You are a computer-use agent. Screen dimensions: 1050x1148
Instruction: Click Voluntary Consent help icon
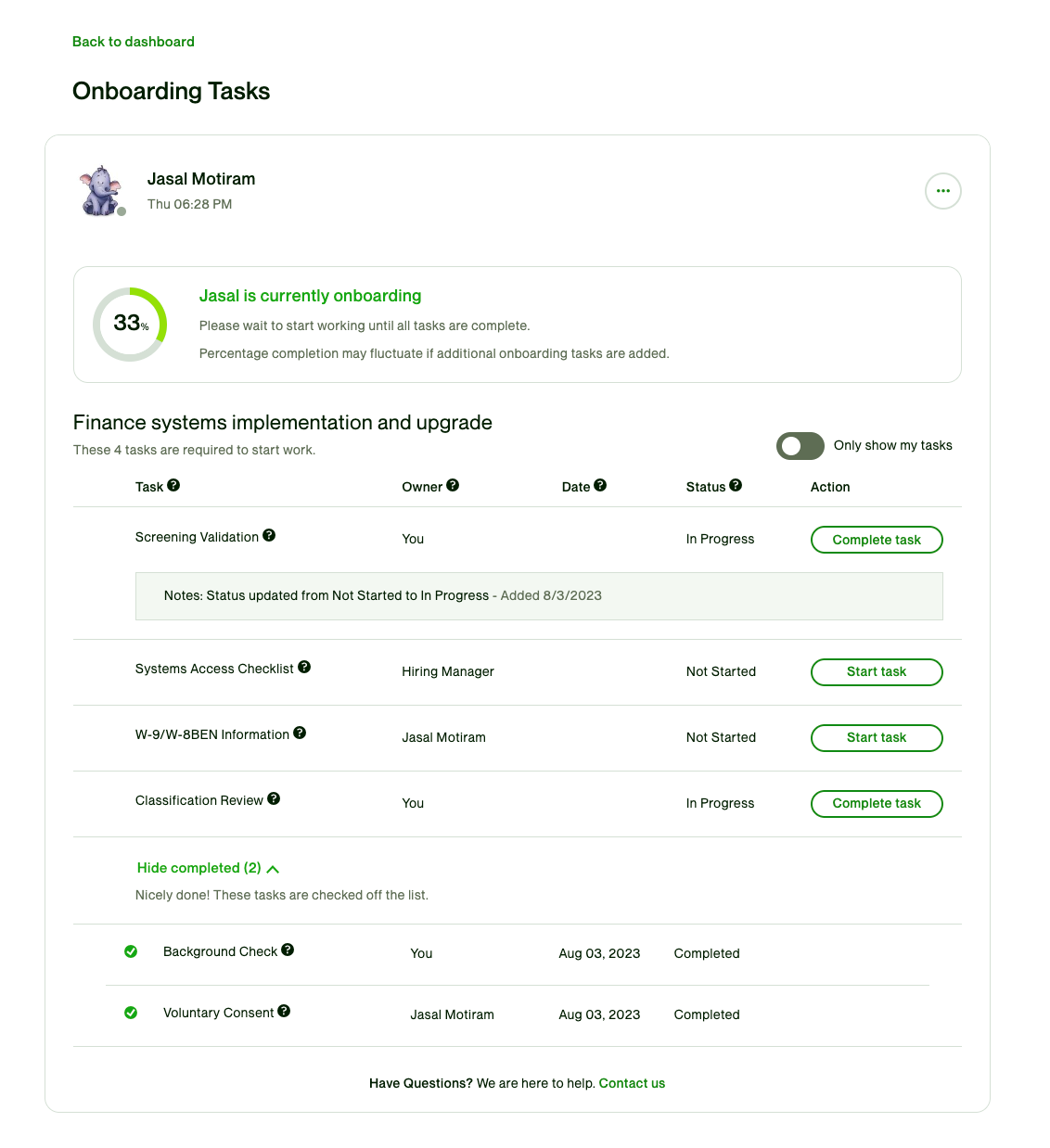point(284,1011)
